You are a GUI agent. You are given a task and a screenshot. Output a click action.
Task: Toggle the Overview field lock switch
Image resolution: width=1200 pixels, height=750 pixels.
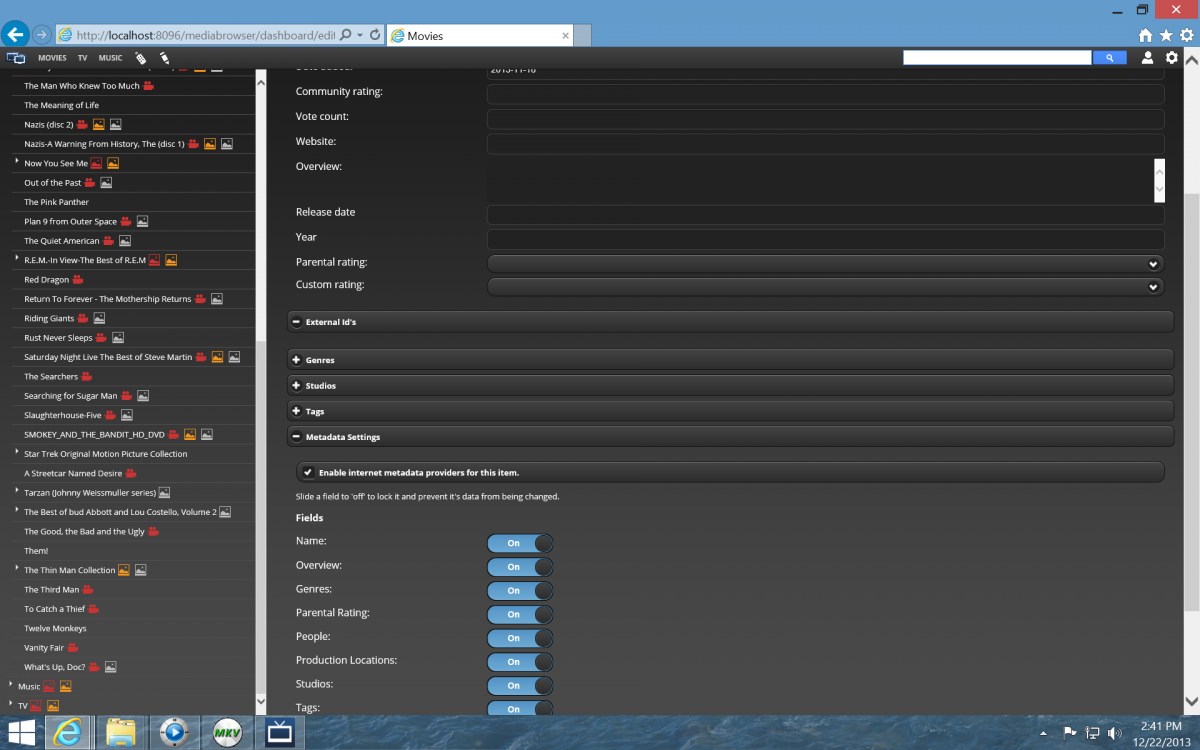pos(520,567)
